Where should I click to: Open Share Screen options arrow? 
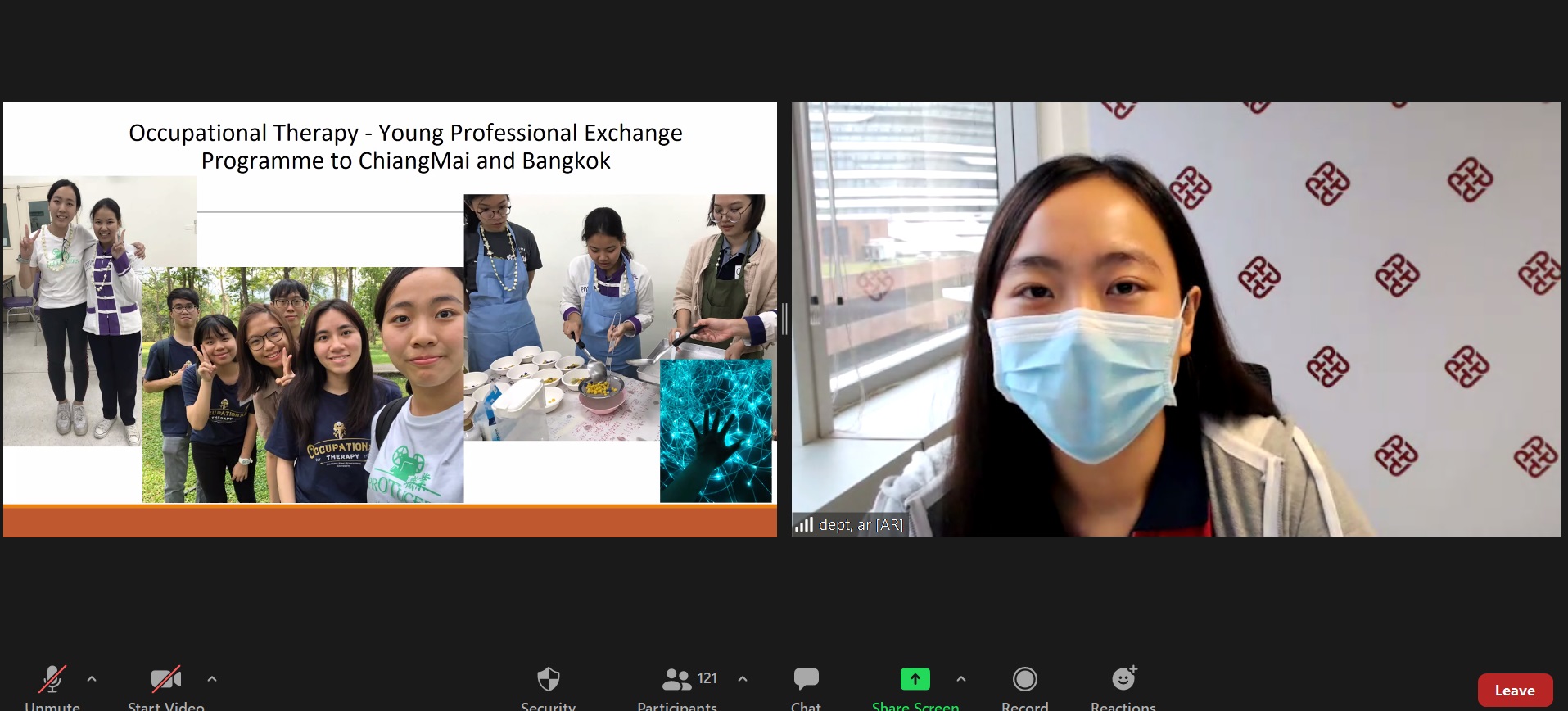[961, 679]
